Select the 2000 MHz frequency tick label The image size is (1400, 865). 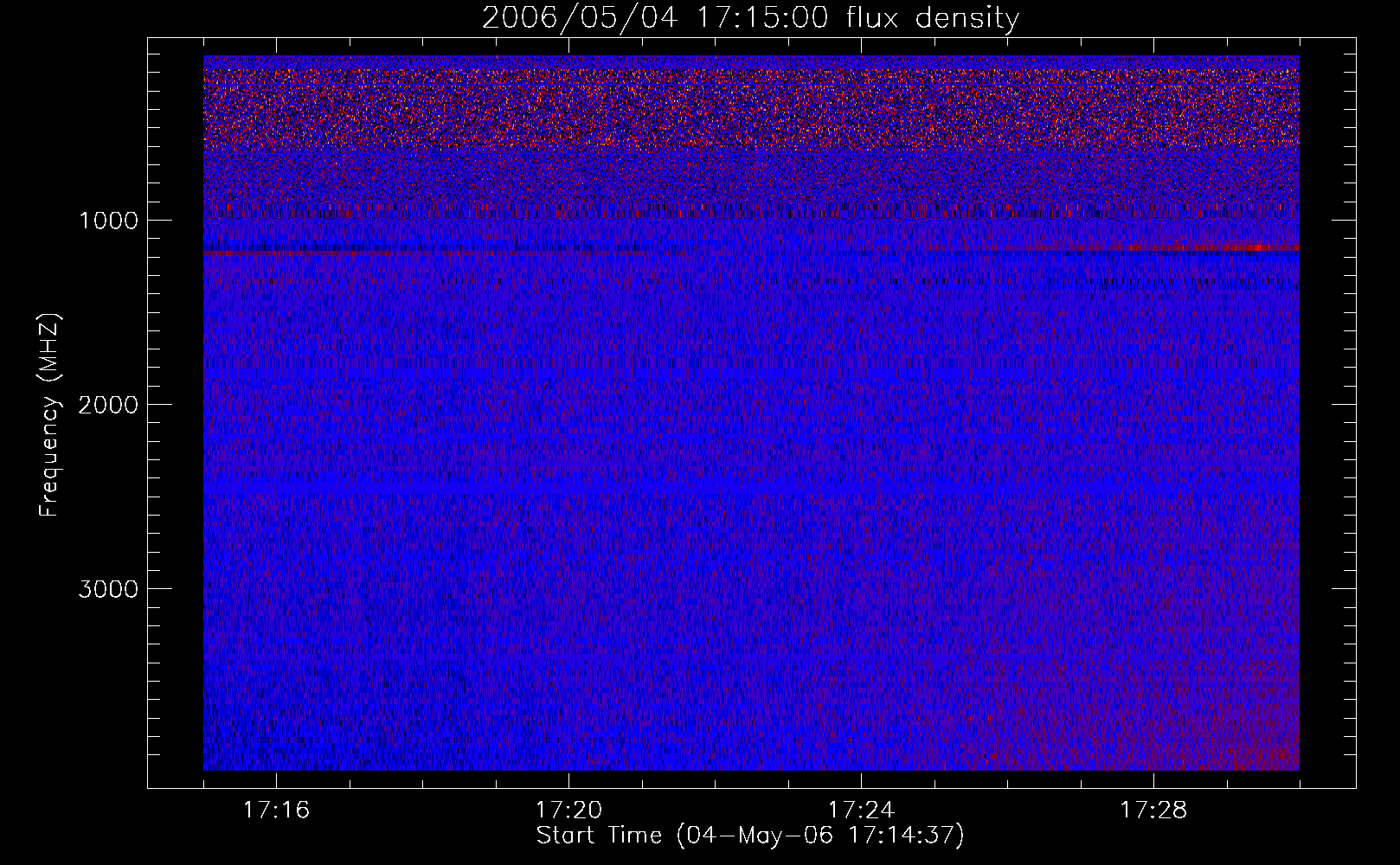pyautogui.click(x=108, y=405)
